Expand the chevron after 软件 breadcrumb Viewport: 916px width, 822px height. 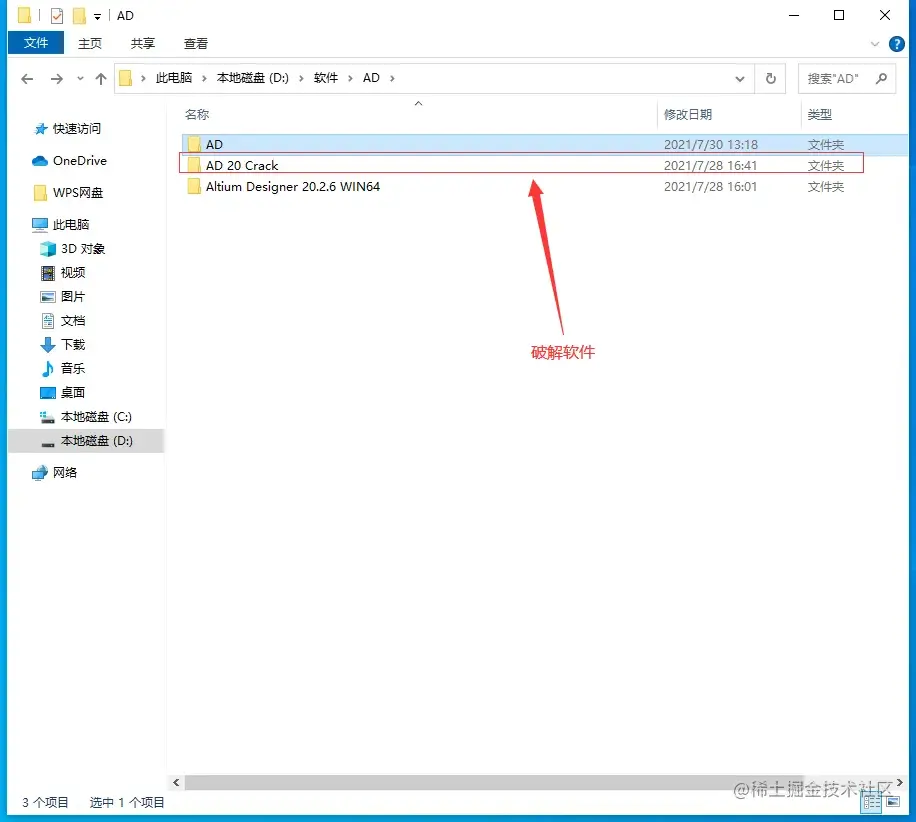point(350,78)
